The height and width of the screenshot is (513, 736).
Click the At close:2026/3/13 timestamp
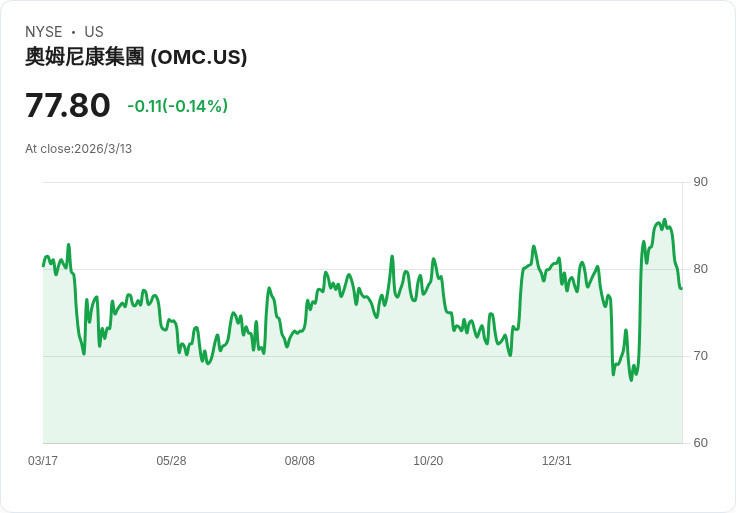tap(78, 149)
